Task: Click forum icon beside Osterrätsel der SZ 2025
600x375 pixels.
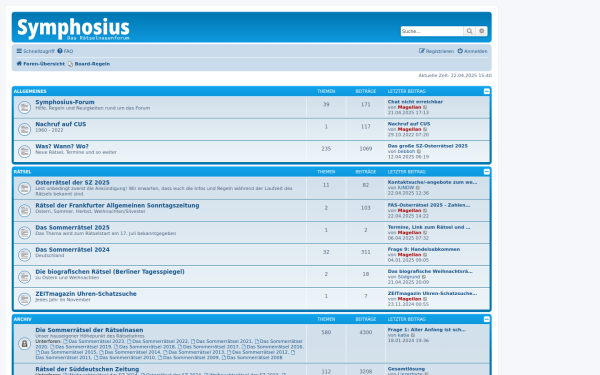Action: click(24, 188)
